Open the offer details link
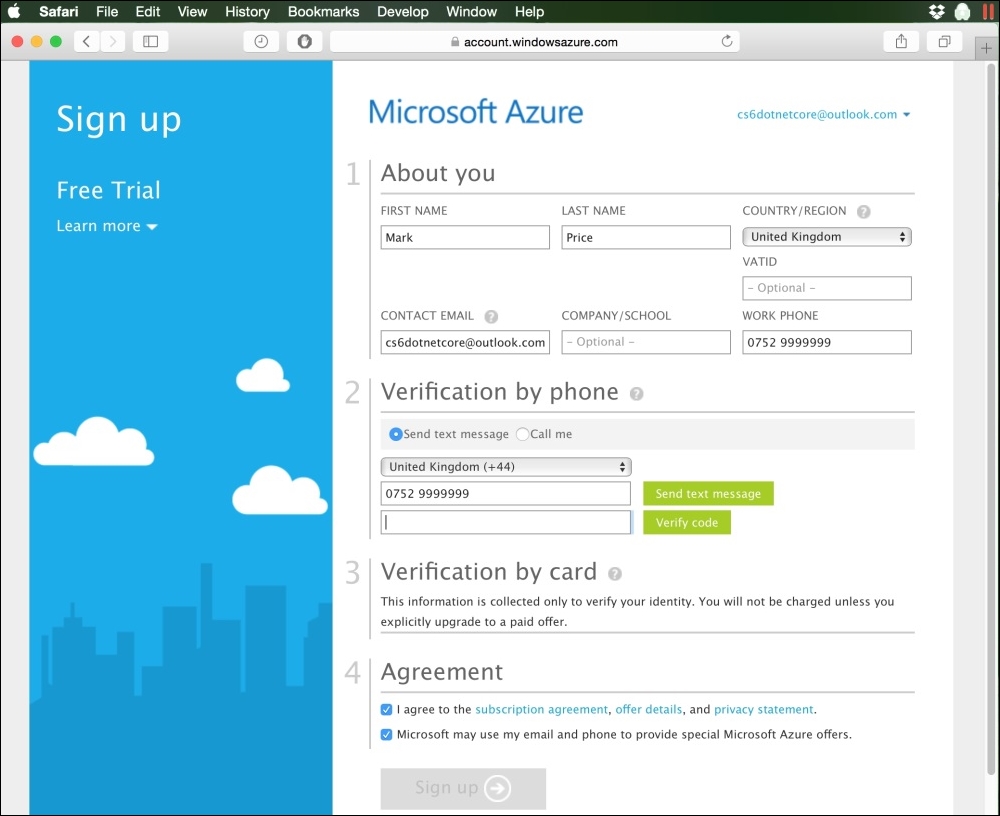 649,709
